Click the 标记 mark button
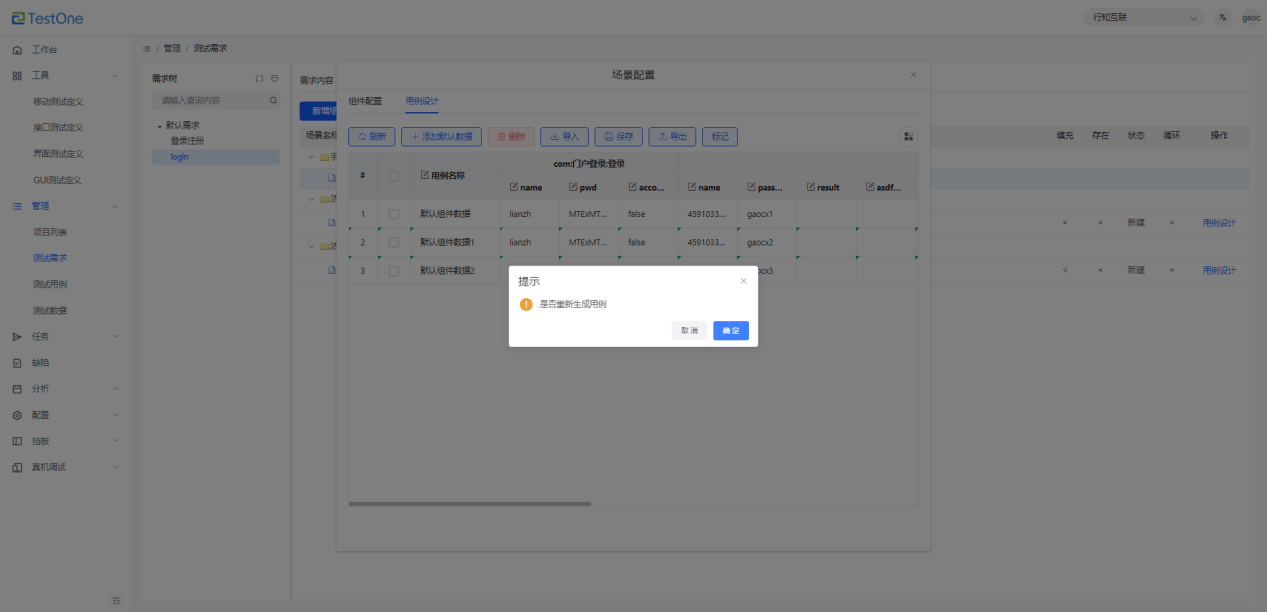The image size is (1267, 612). tap(720, 137)
